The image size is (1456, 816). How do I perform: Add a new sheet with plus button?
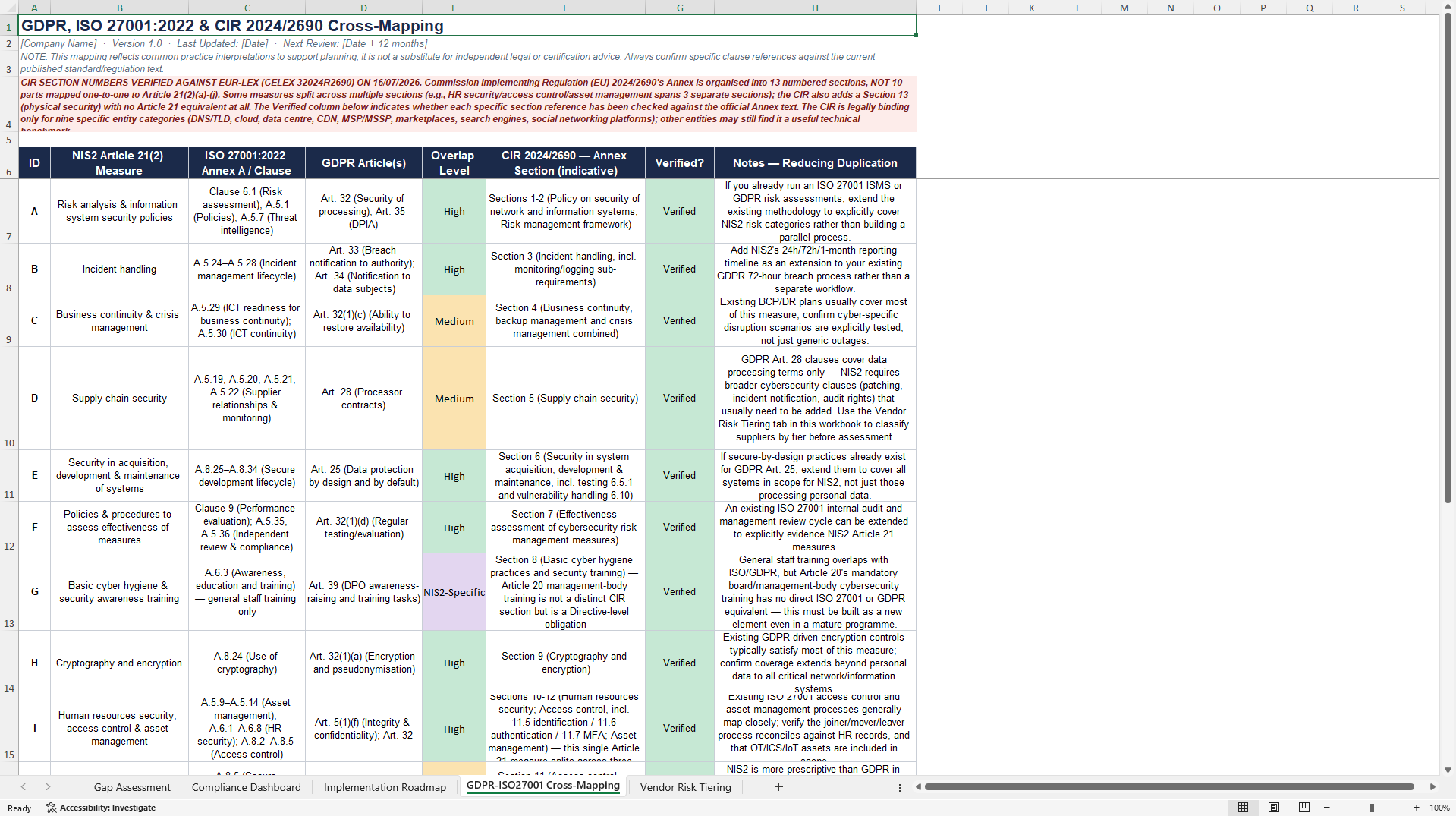[x=778, y=787]
